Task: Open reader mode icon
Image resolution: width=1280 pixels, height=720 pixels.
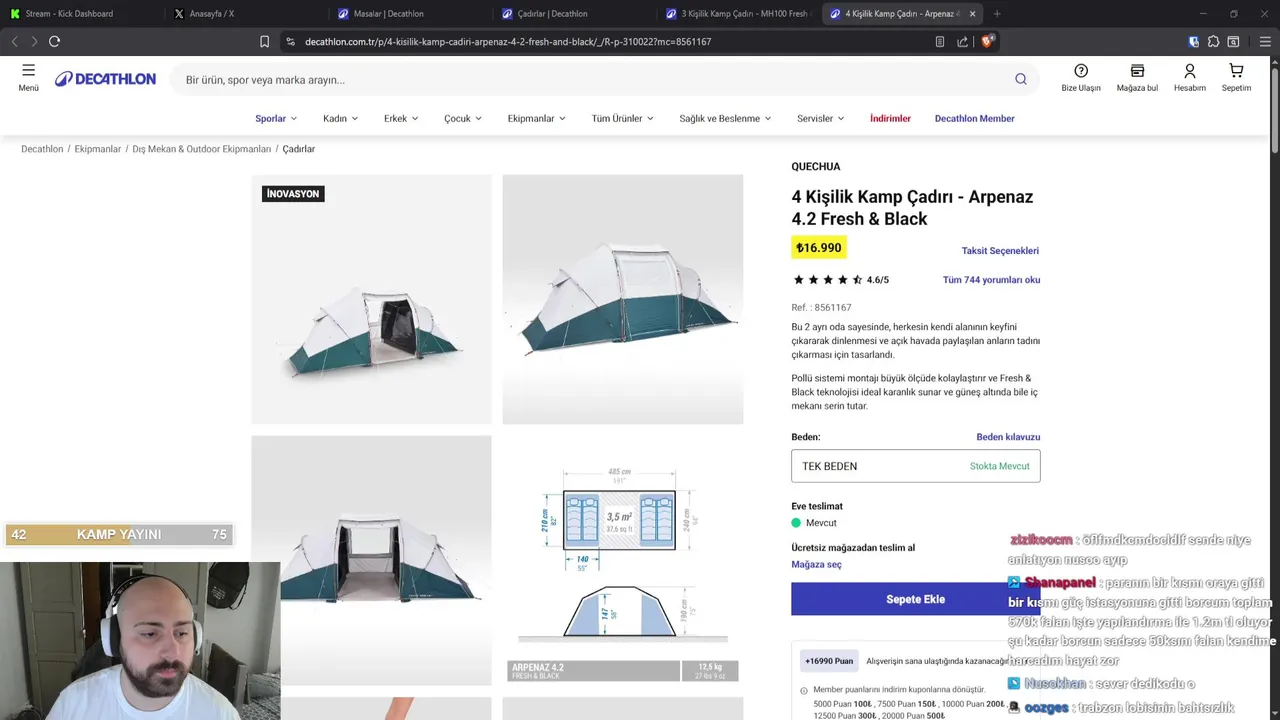Action: click(x=939, y=41)
